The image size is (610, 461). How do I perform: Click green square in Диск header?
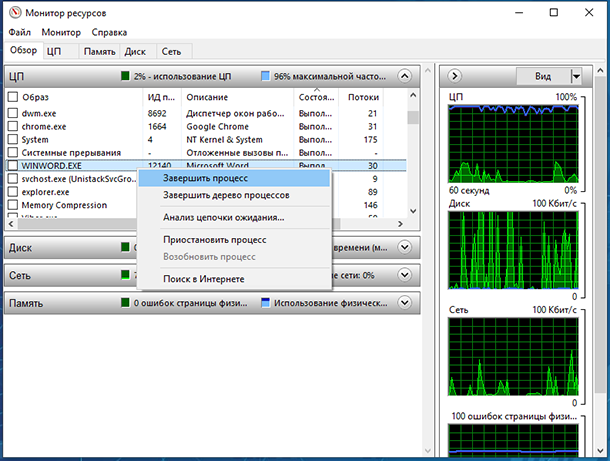click(125, 247)
